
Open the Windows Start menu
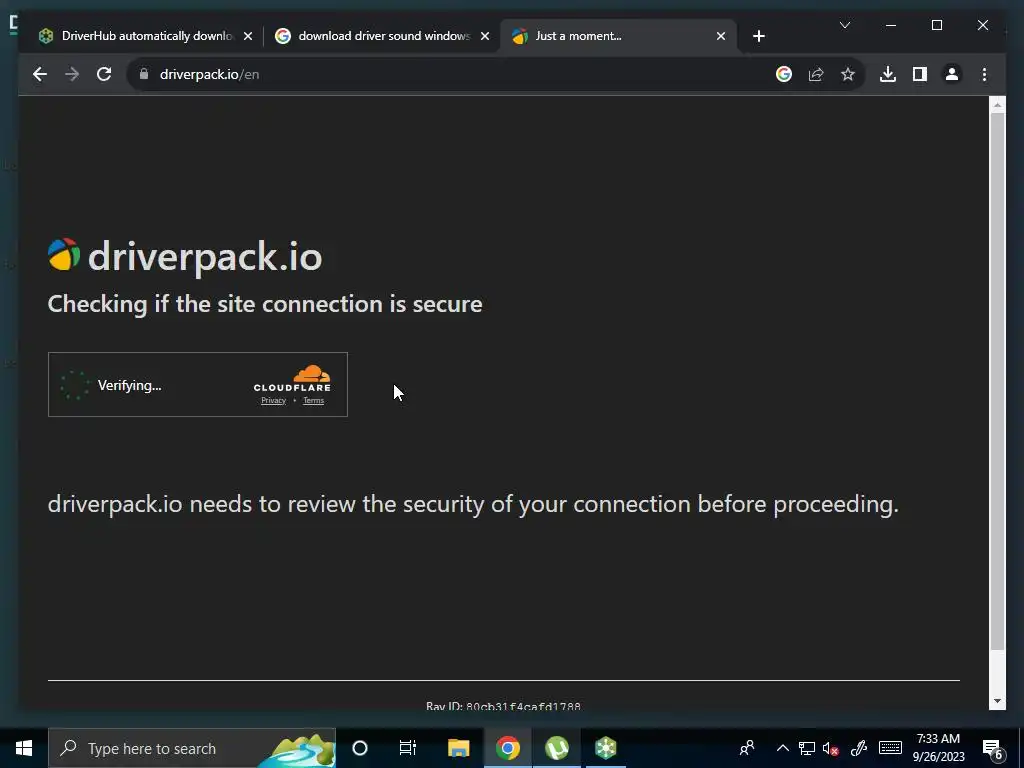pyautogui.click(x=24, y=748)
